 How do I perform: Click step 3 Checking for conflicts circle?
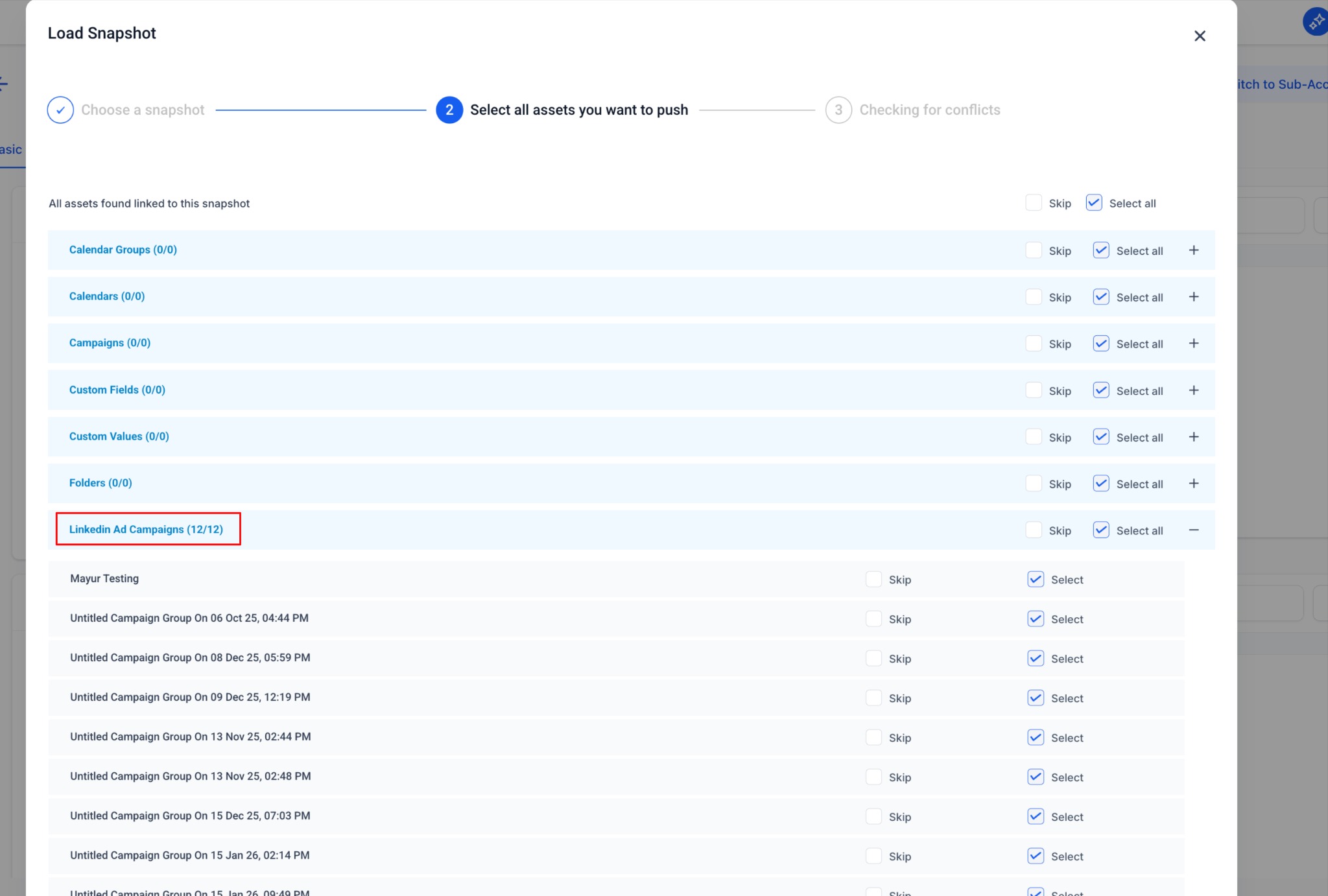[x=838, y=110]
